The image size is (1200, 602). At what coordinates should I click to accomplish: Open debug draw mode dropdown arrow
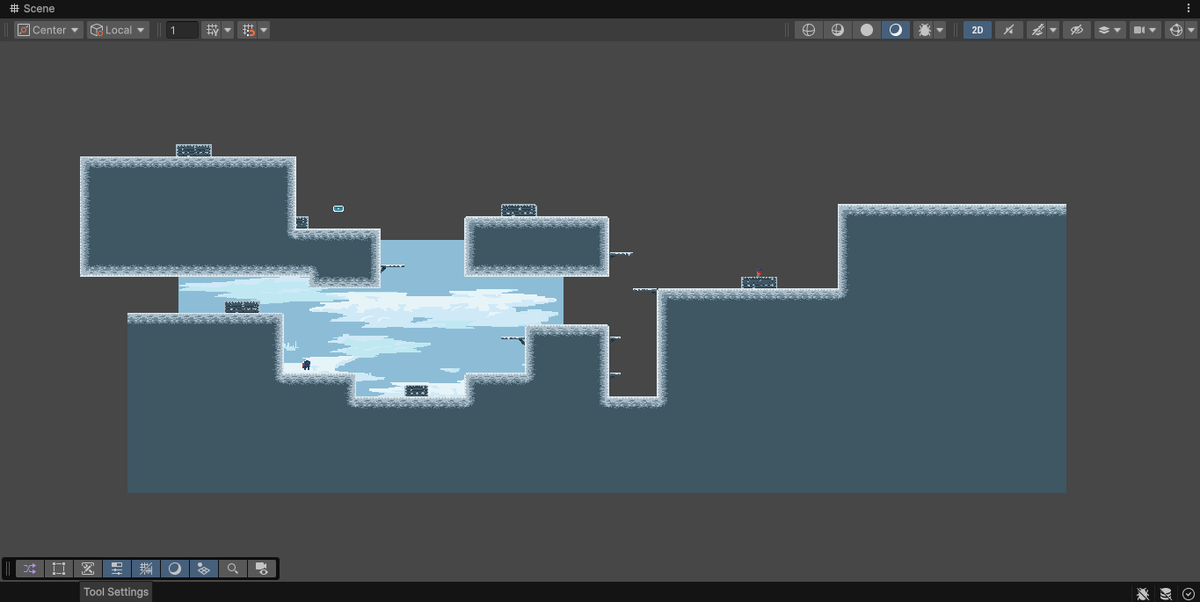pyautogui.click(x=940, y=30)
